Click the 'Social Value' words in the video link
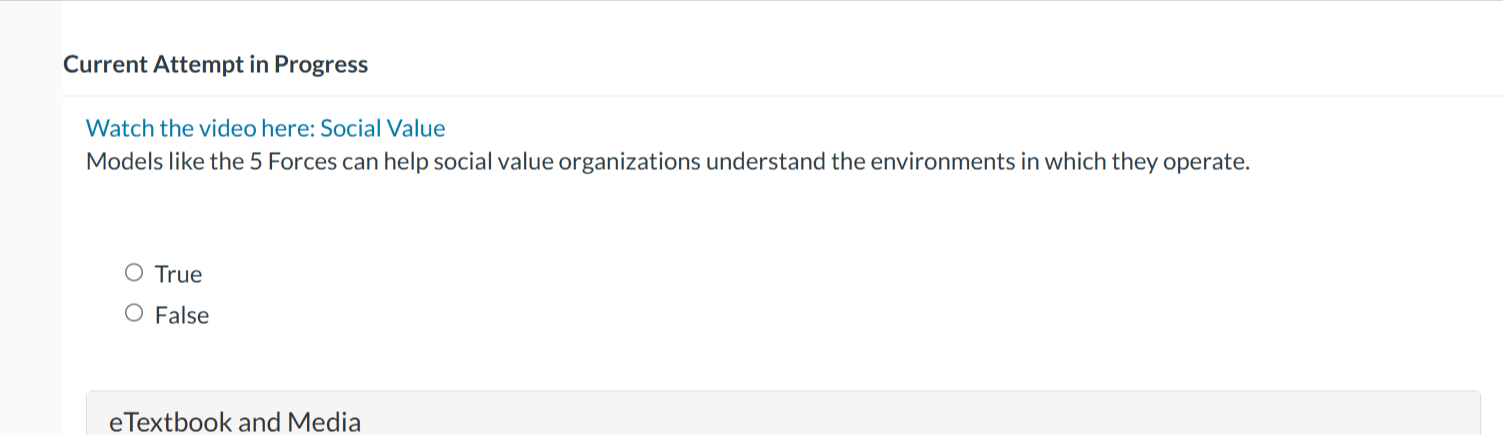Viewport: 1503px width, 435px height. pos(382,129)
